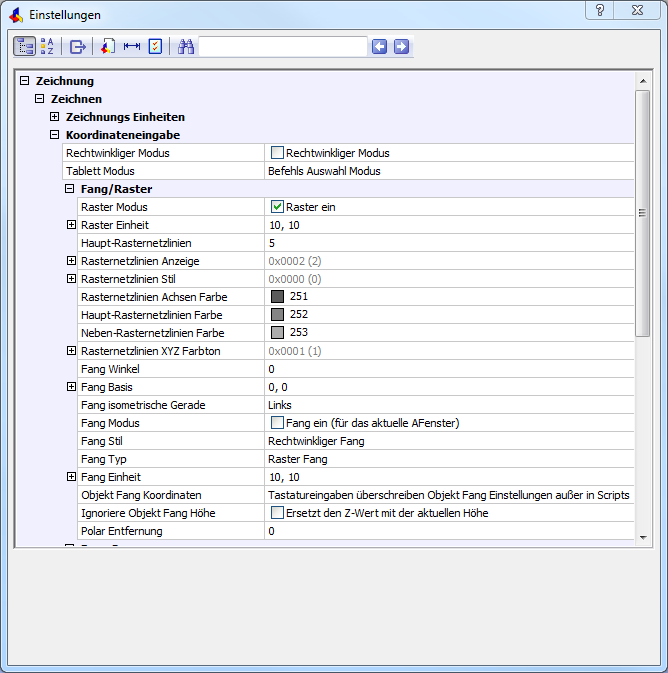Click the export settings icon
Viewport: 668px width, 673px height.
pos(78,46)
